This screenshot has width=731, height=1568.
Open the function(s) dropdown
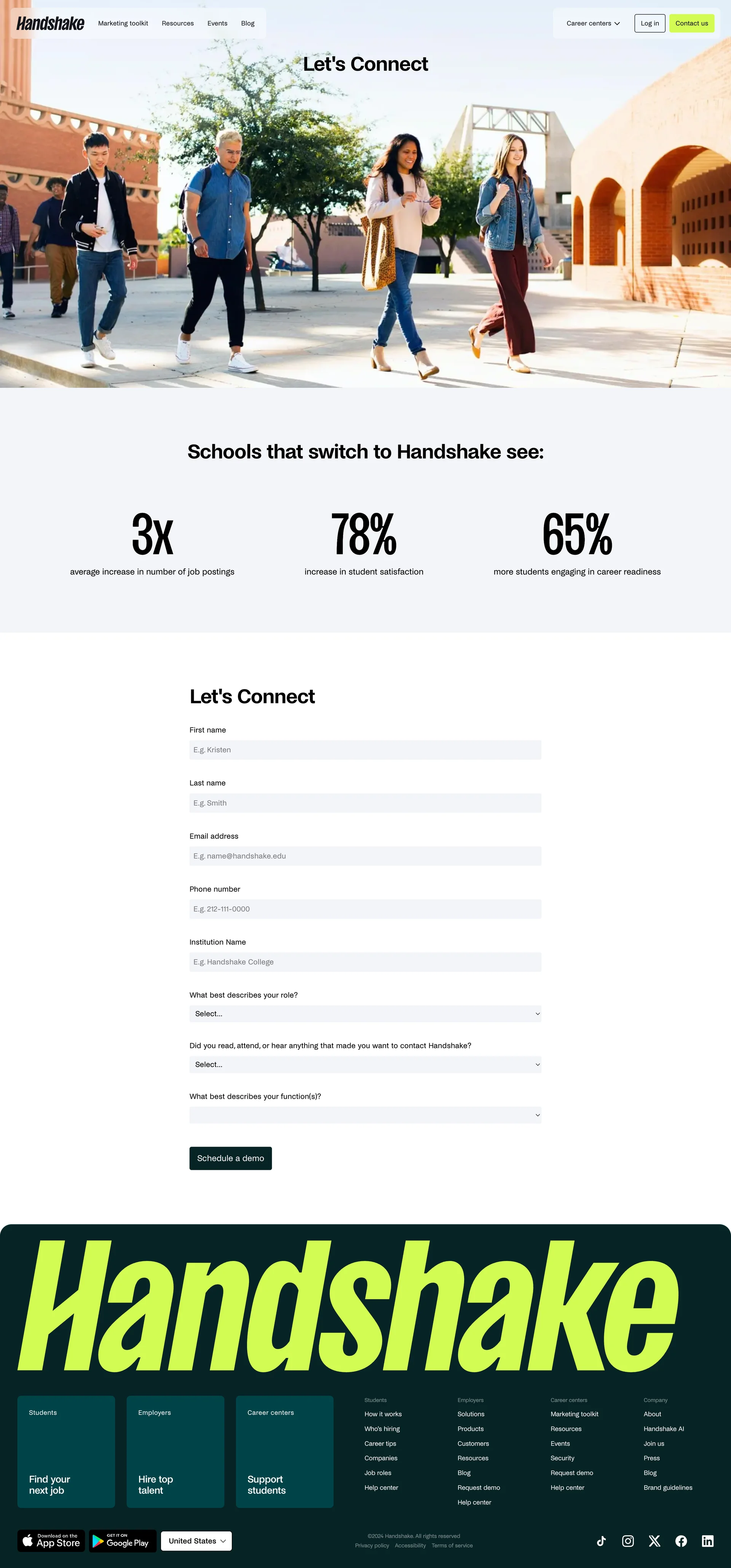(x=365, y=1115)
